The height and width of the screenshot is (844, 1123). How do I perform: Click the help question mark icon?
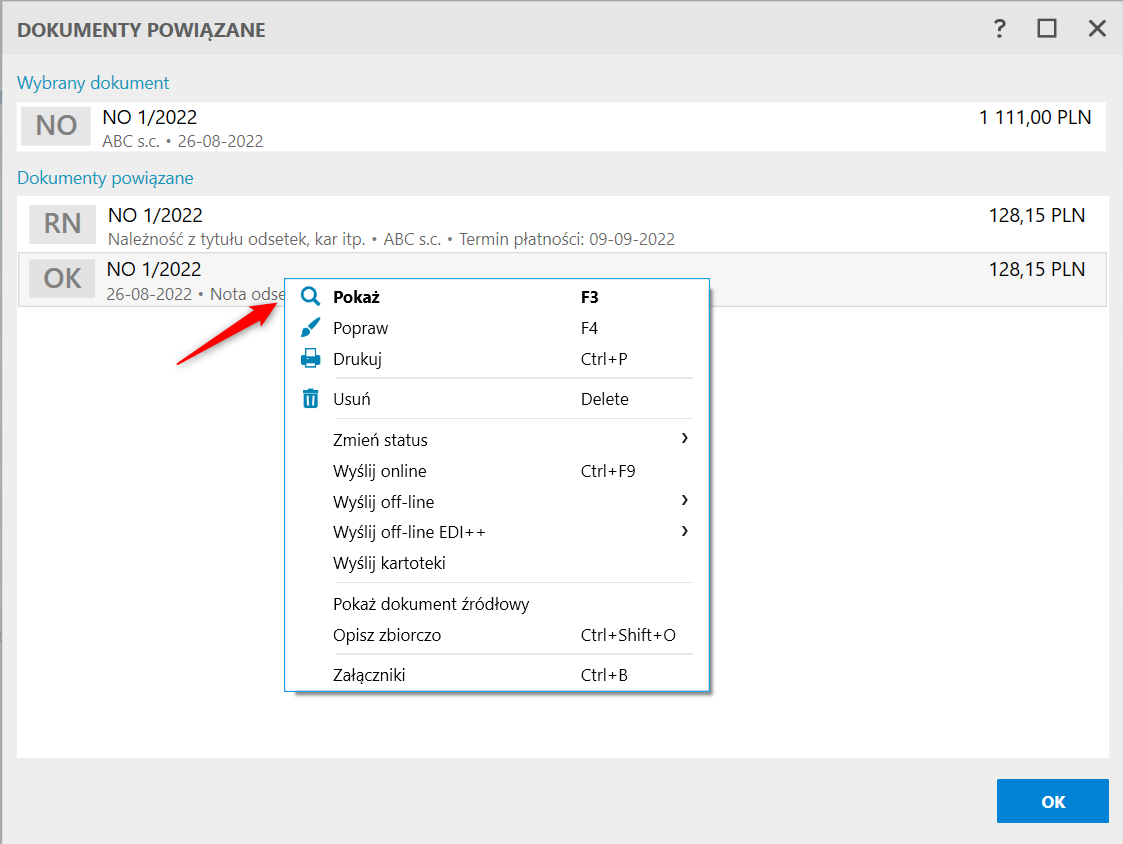pyautogui.click(x=999, y=29)
